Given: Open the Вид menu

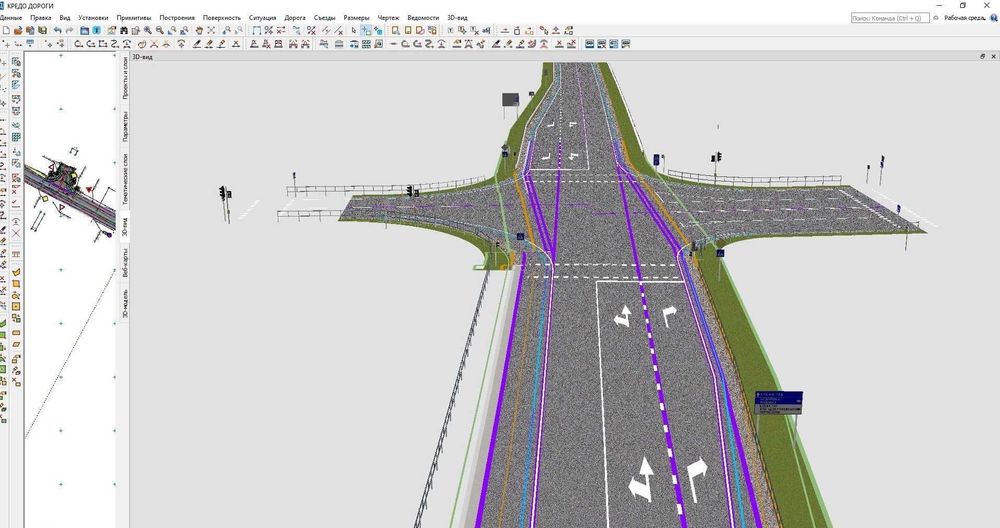Looking at the screenshot, I should (64, 18).
